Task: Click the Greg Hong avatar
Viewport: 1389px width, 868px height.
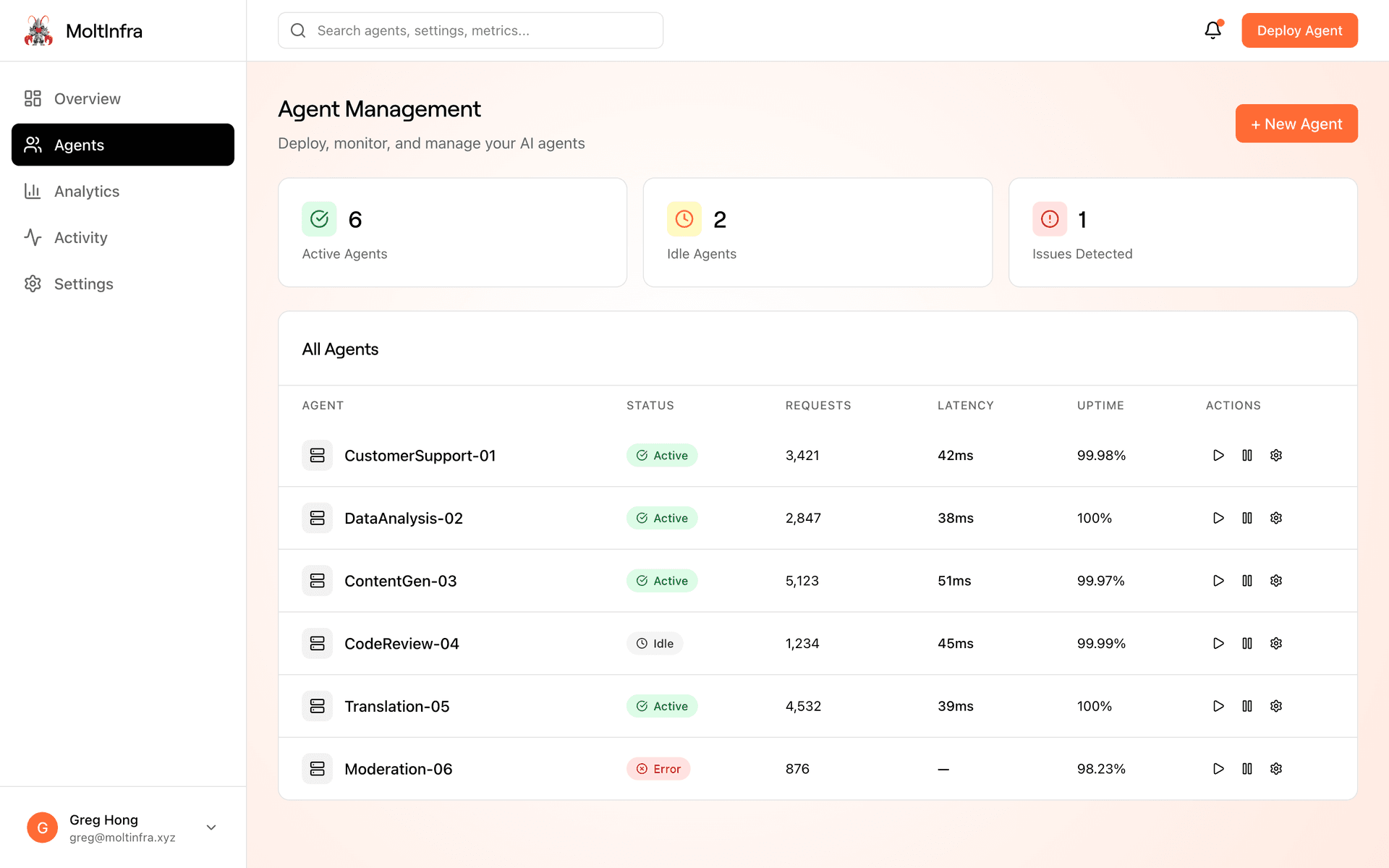Action: click(x=43, y=827)
